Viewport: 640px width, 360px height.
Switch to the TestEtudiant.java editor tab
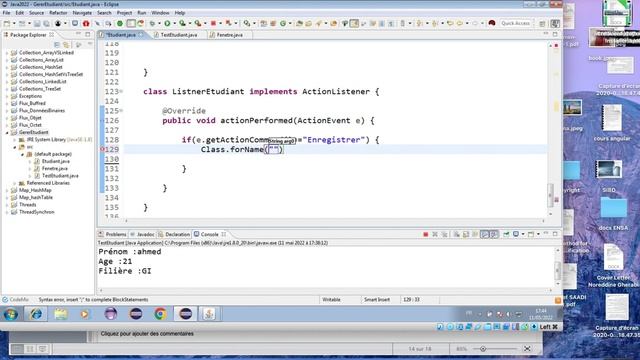[x=178, y=35]
